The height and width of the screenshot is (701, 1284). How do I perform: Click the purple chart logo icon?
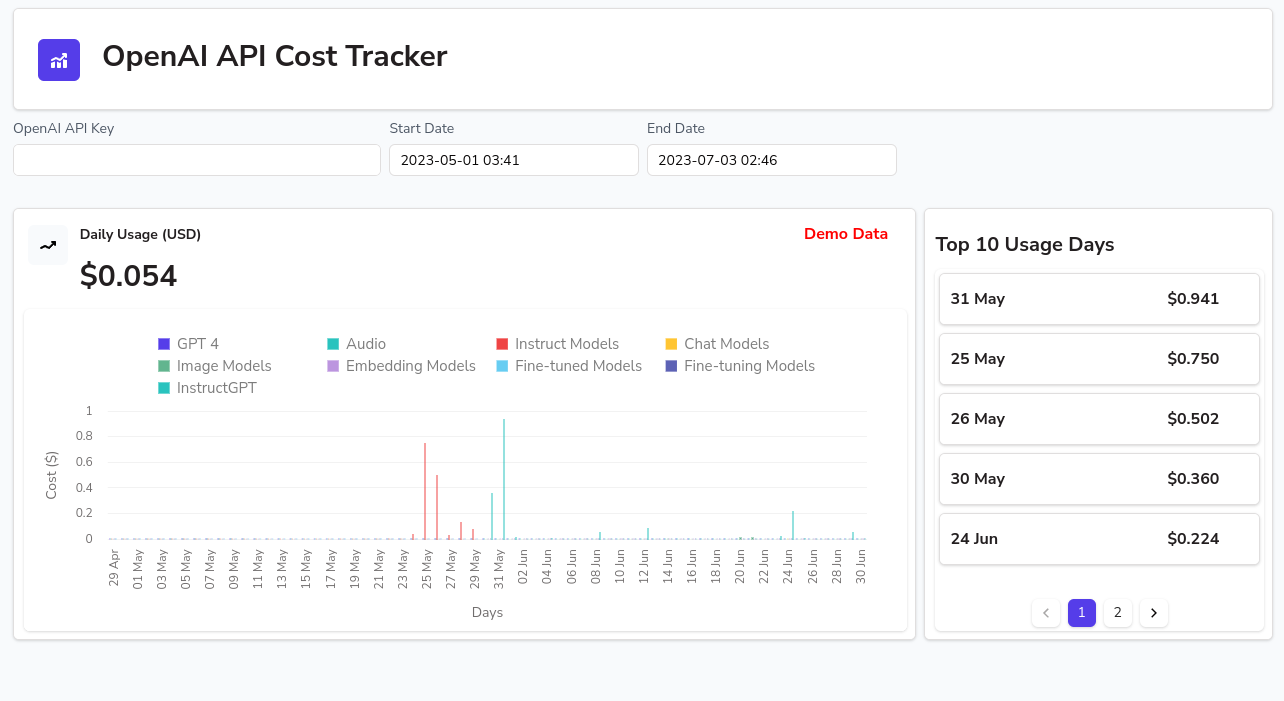[59, 60]
